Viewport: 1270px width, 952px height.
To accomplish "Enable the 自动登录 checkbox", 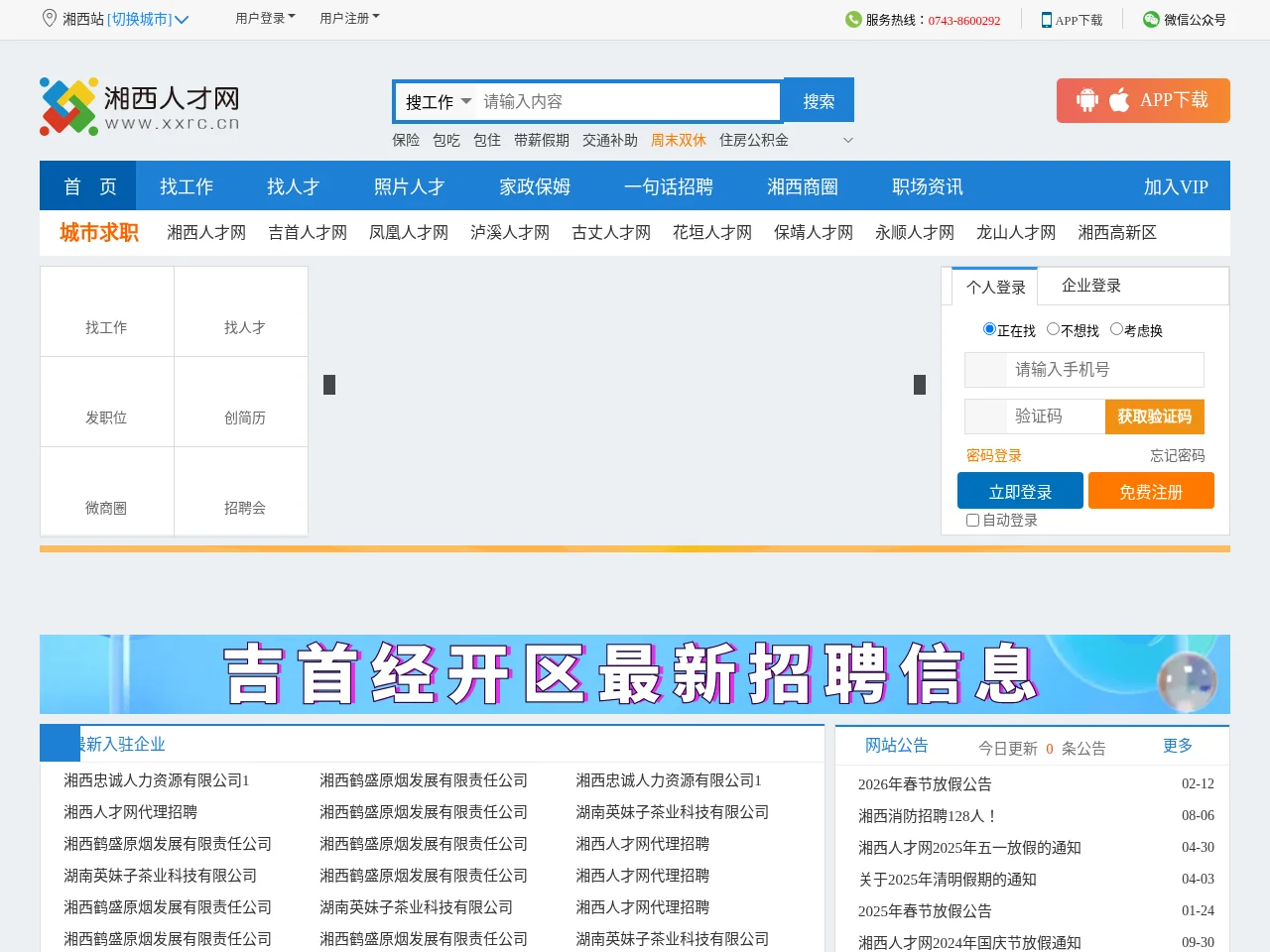I will 972,520.
